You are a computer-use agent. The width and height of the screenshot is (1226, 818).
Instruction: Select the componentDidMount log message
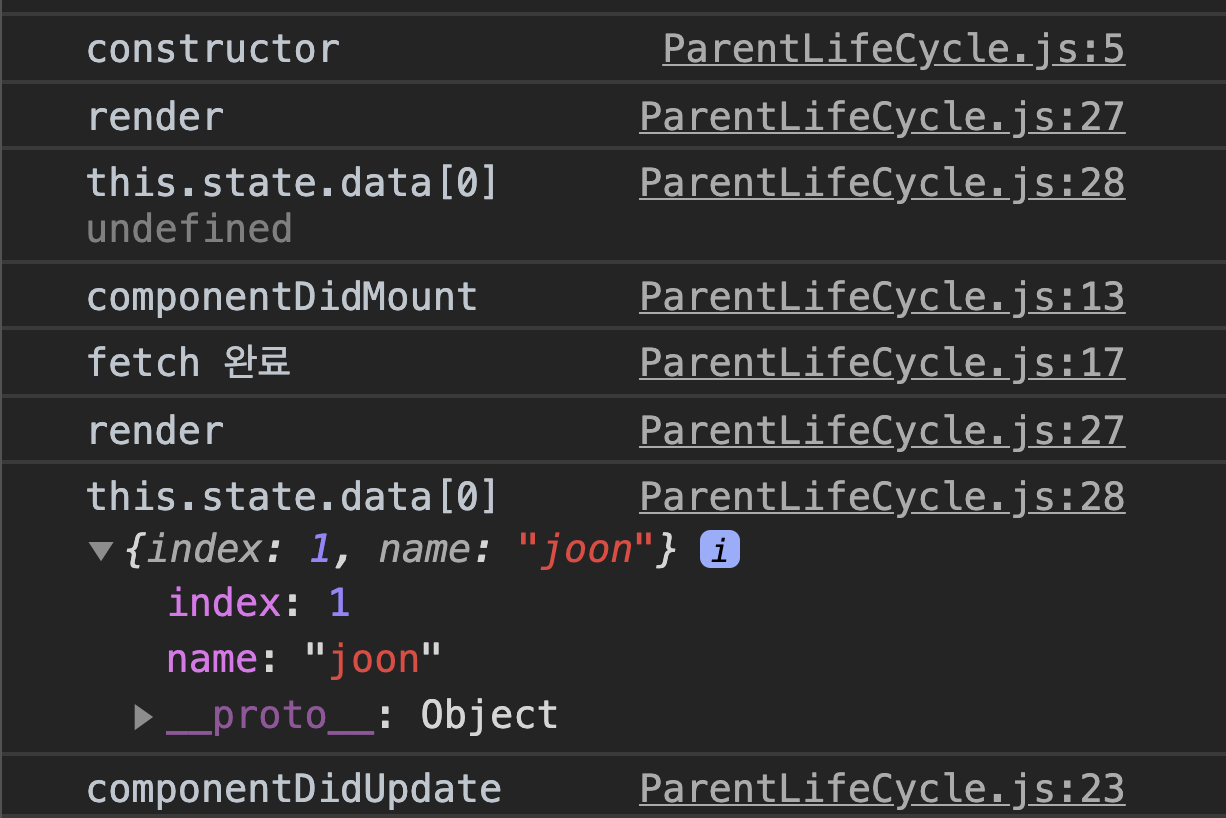[x=282, y=297]
